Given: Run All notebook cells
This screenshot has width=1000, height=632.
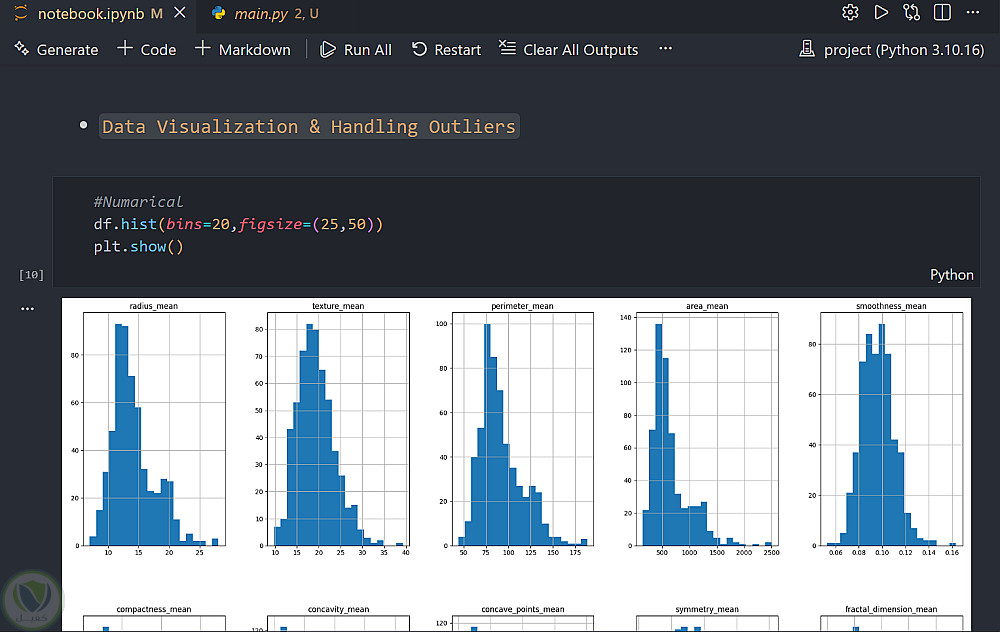Looking at the screenshot, I should [356, 49].
